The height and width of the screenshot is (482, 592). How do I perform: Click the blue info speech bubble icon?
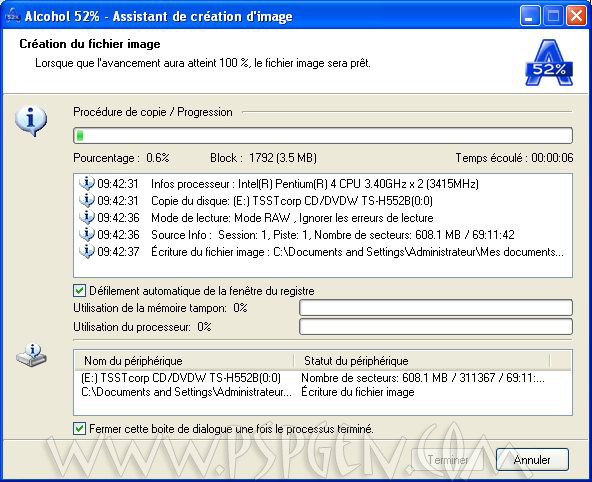pos(31,121)
